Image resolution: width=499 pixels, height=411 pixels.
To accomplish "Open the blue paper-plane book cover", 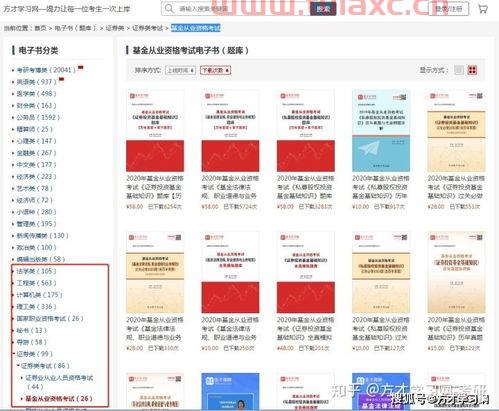I will point(381,131).
